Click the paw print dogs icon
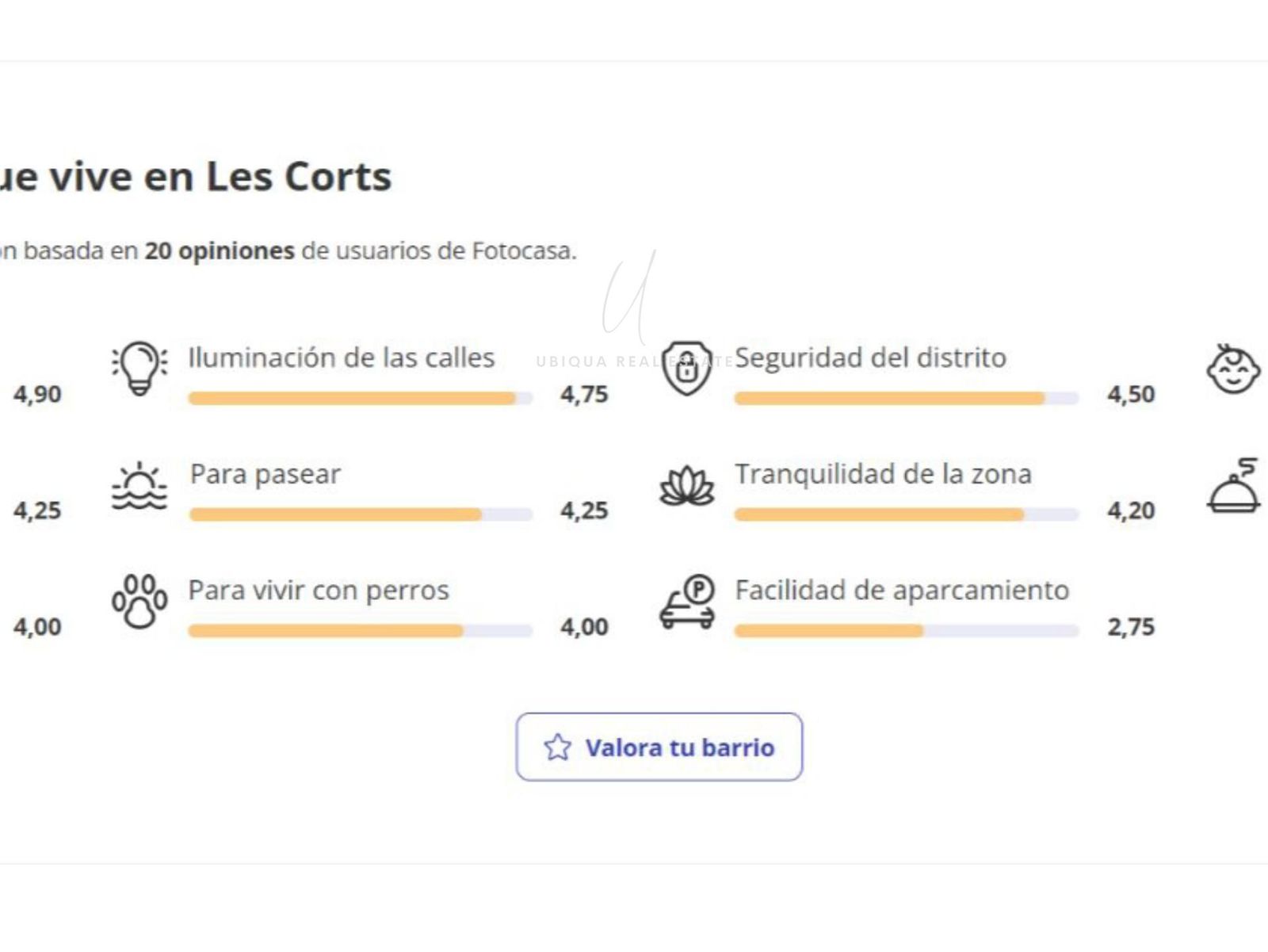The height and width of the screenshot is (952, 1268). [139, 602]
